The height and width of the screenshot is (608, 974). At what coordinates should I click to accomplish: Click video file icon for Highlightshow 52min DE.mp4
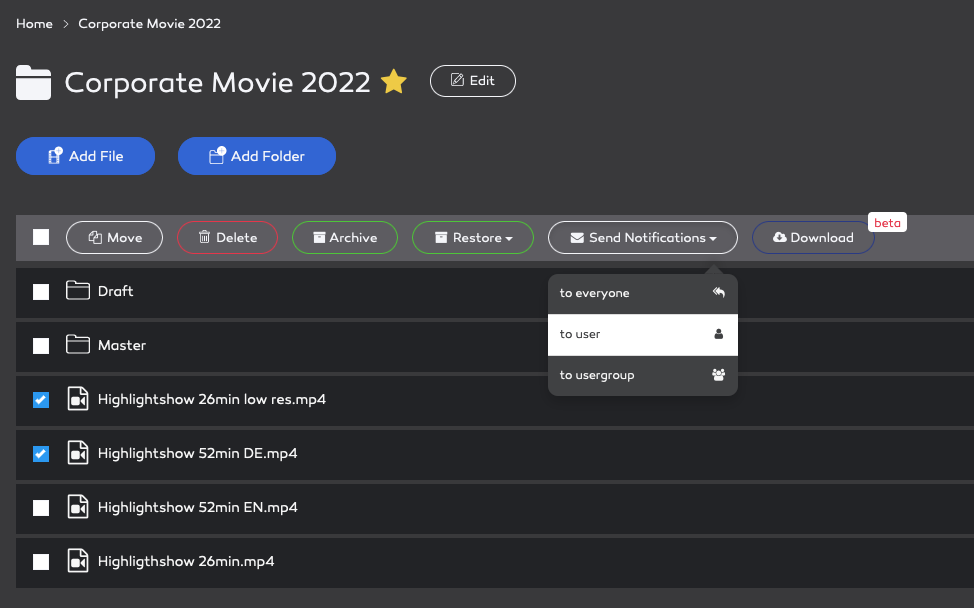78,453
